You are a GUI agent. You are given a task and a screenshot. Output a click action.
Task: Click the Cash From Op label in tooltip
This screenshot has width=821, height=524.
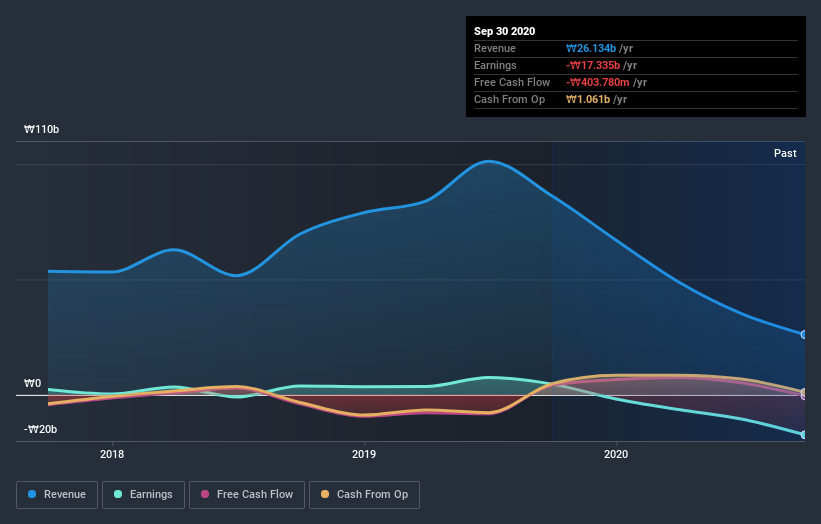point(509,99)
